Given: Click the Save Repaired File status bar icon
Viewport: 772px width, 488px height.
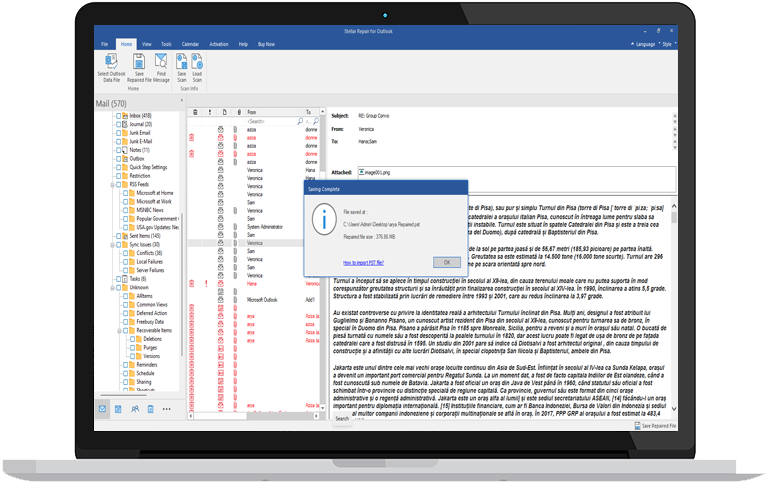Looking at the screenshot, I should tap(638, 426).
